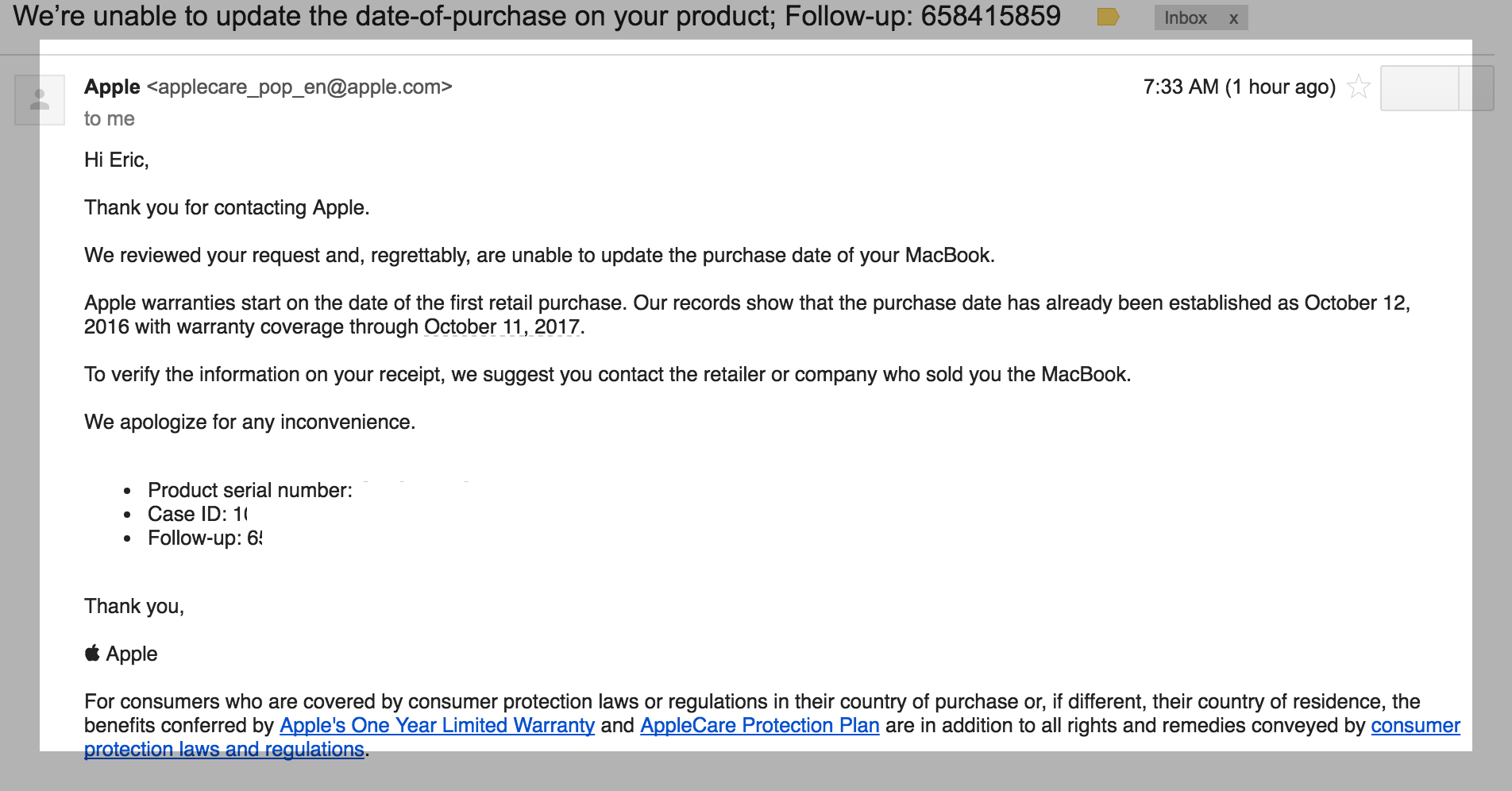Expand the "to me" recipient details
Screen dimensions: 1512x791
(x=110, y=119)
